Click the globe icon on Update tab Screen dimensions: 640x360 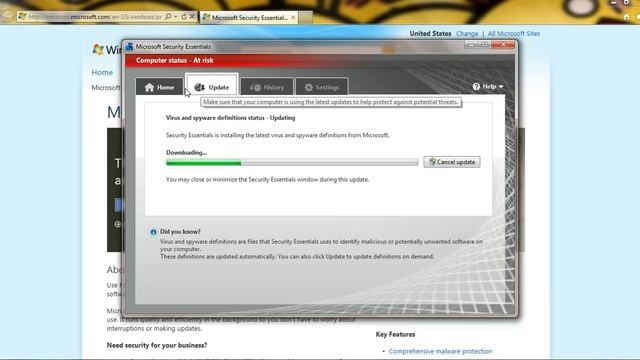tap(200, 87)
